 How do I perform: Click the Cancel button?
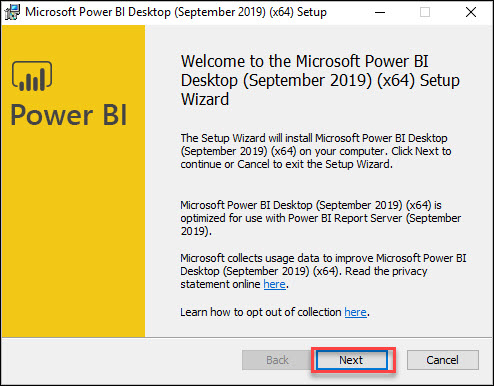[443, 360]
